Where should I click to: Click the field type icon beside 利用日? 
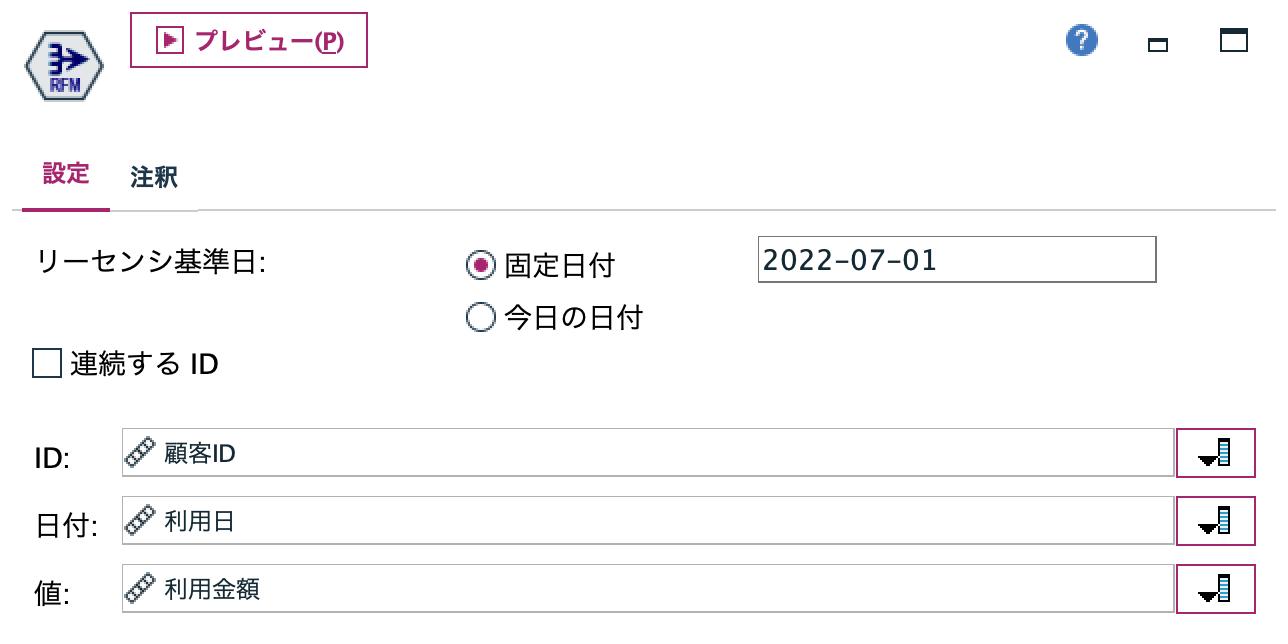138,520
